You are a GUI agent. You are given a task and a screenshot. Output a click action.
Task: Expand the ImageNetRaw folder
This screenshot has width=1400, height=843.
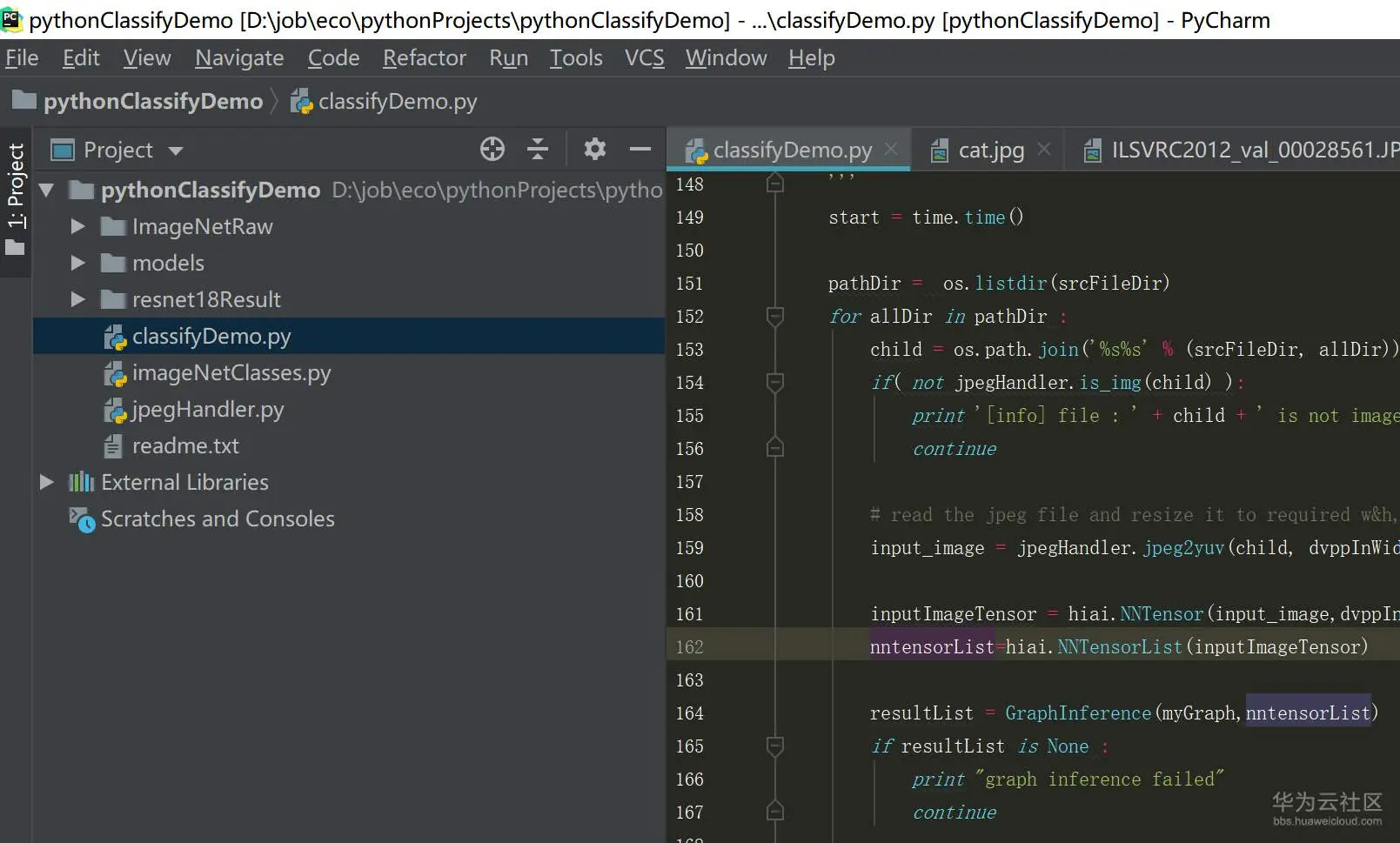[x=77, y=226]
